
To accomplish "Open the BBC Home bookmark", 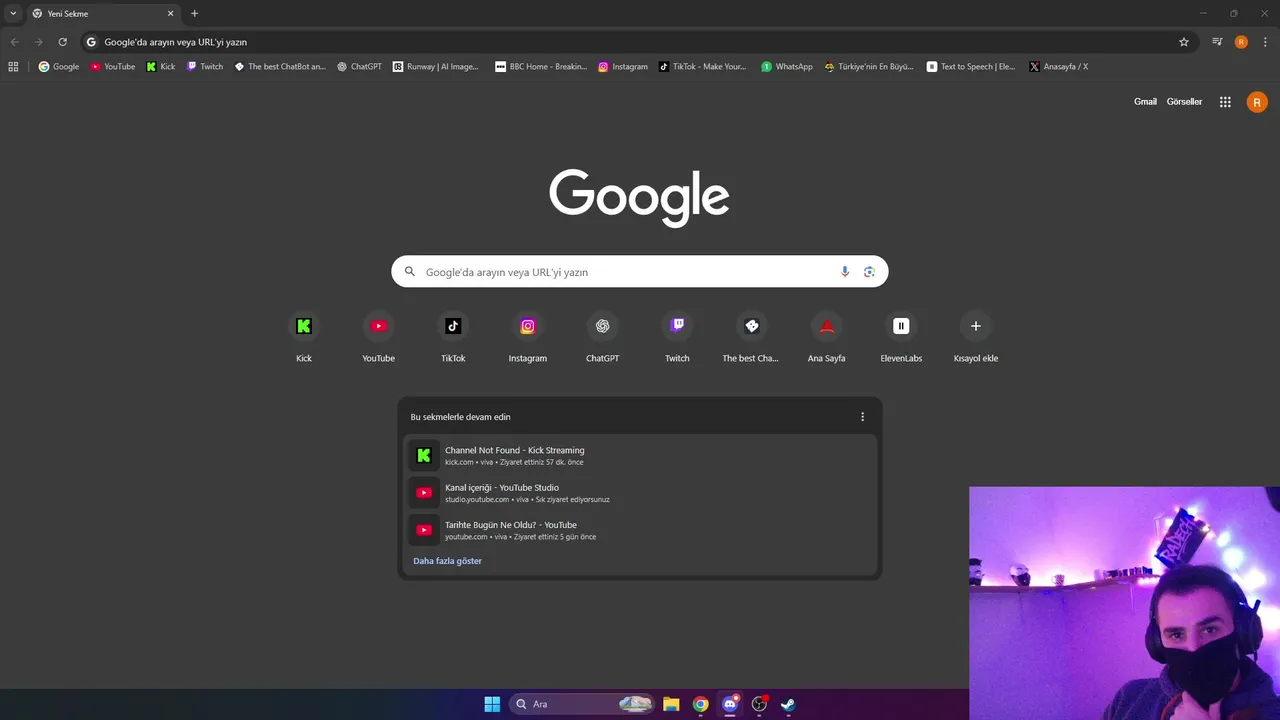I will pos(541,67).
